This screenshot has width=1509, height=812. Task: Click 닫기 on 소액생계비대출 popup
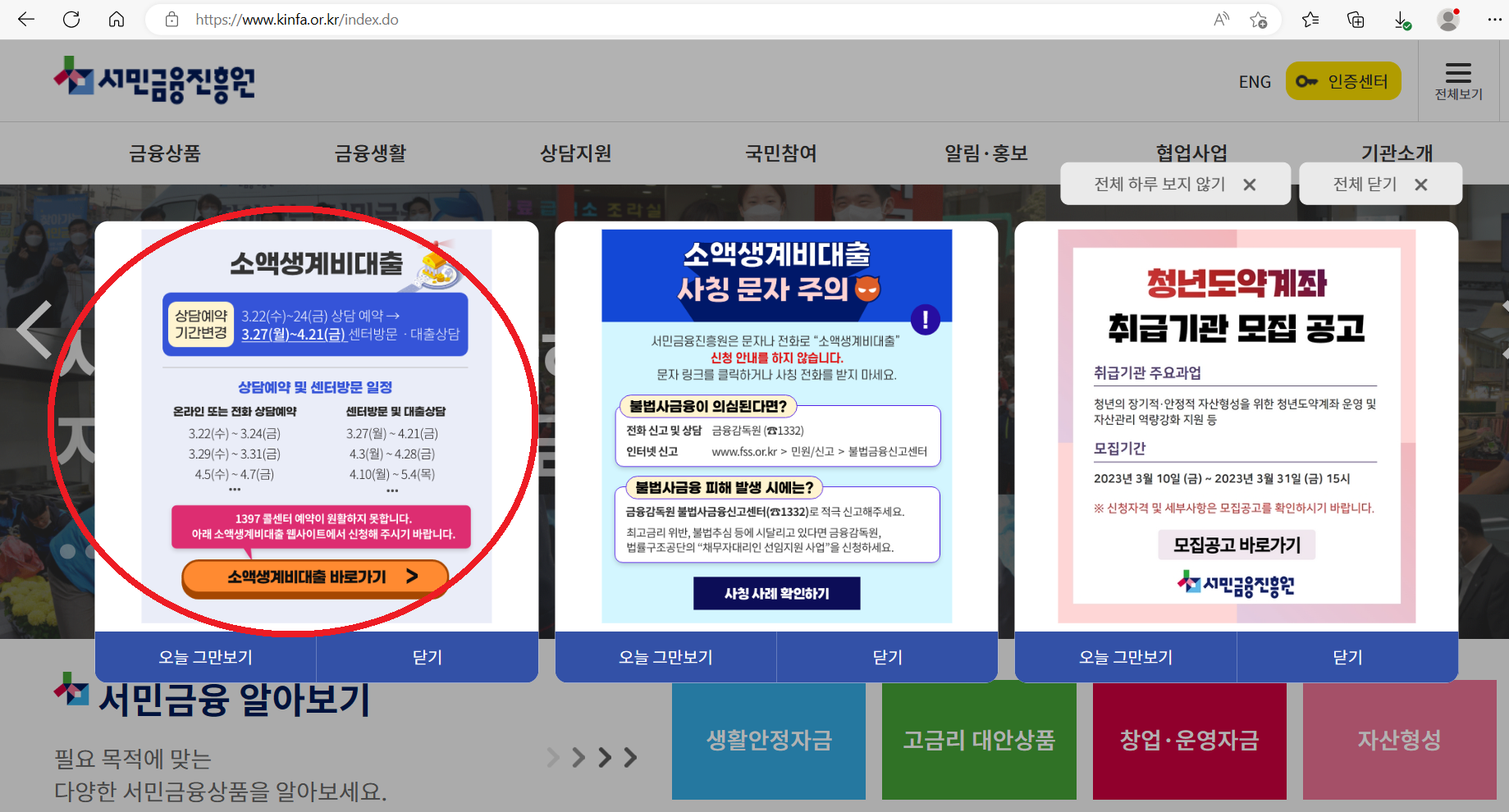pyautogui.click(x=428, y=657)
